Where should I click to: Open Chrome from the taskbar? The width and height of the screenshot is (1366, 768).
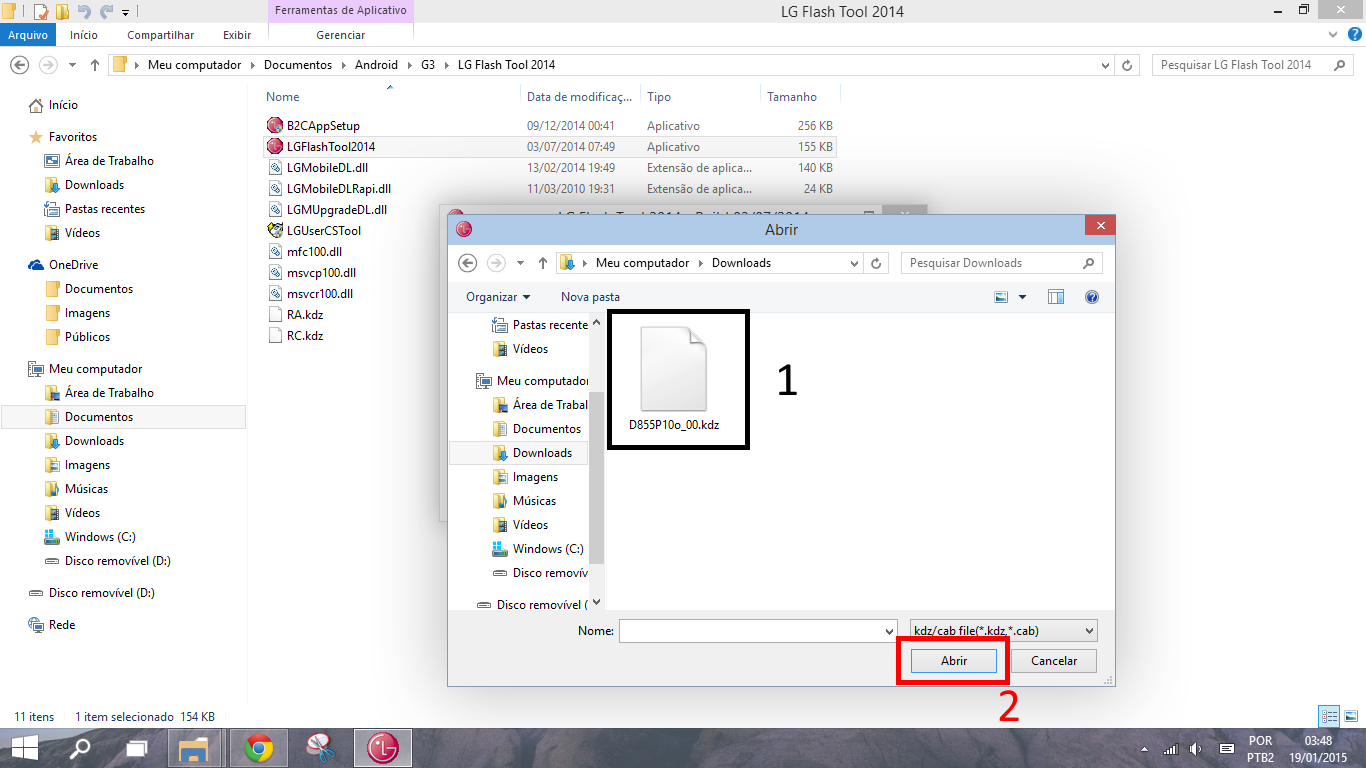(259, 748)
